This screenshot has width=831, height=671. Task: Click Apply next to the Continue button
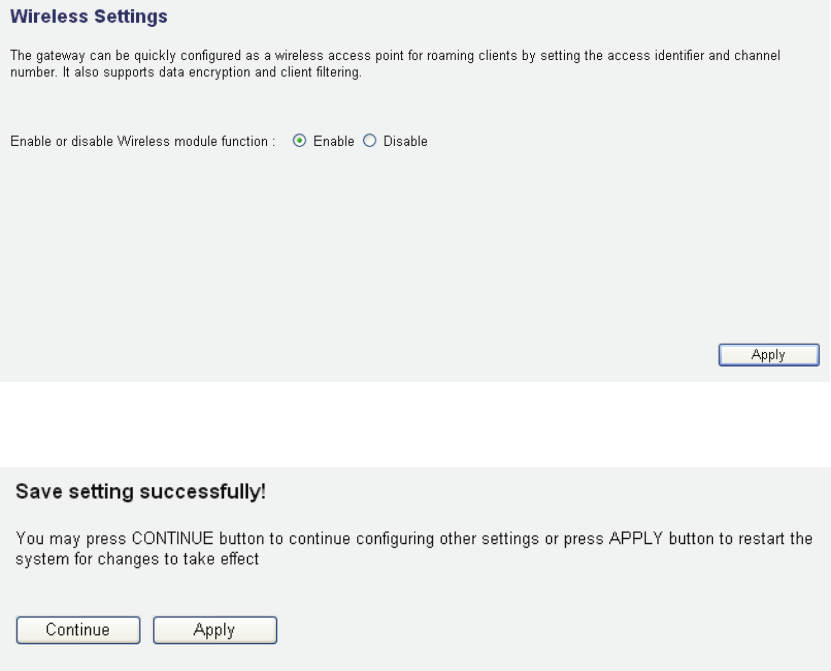click(x=214, y=630)
